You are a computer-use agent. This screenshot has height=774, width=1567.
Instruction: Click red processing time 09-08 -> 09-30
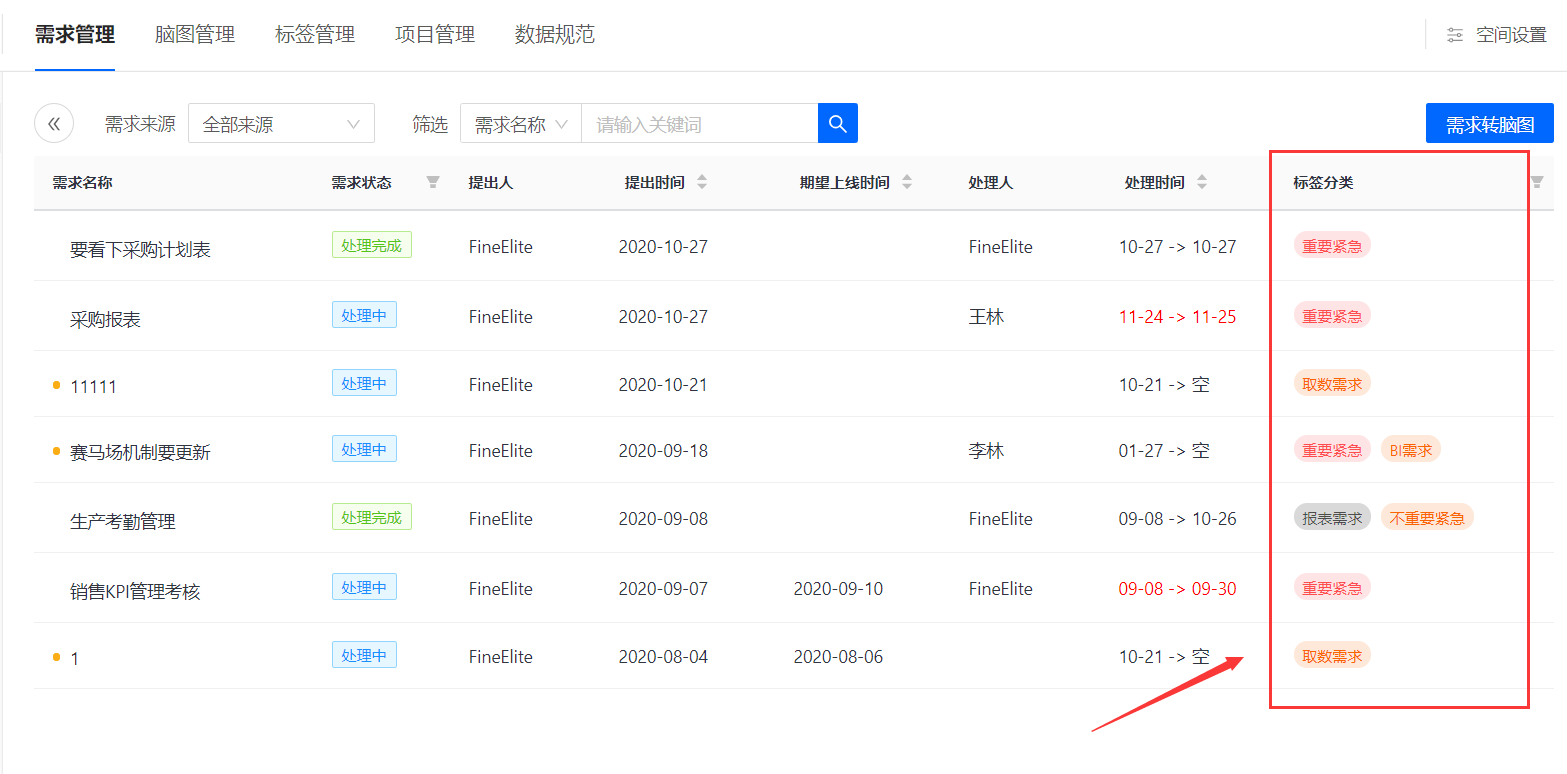(x=1177, y=589)
